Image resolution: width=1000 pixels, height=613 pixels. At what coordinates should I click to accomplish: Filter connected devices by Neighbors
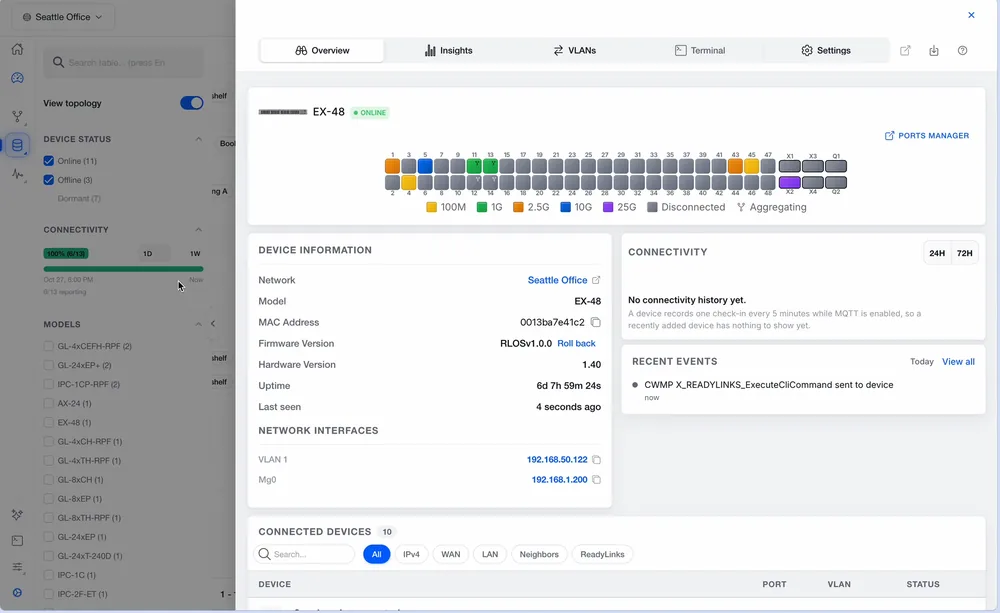click(x=539, y=554)
